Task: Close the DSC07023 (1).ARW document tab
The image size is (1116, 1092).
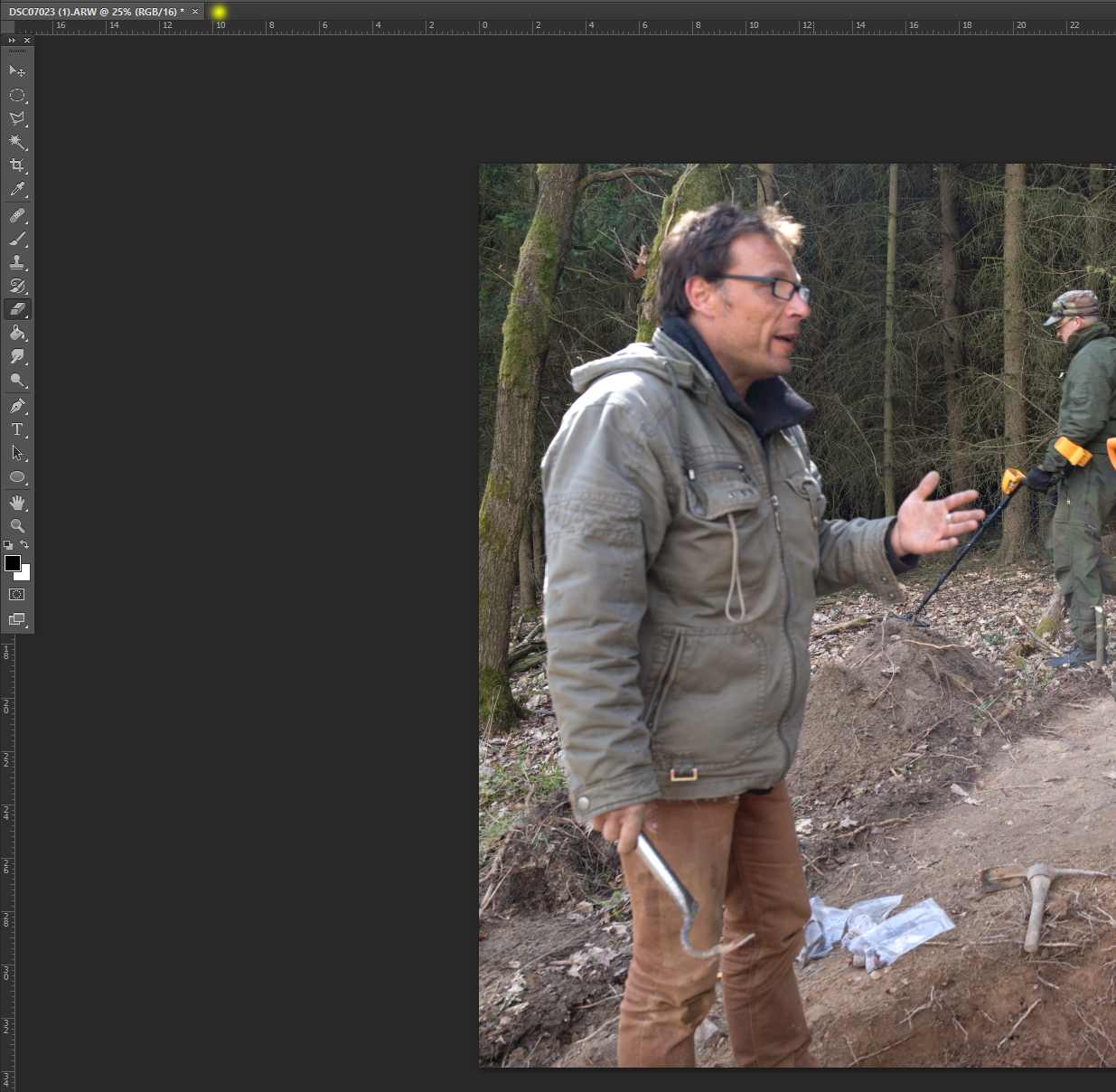Action: point(195,12)
